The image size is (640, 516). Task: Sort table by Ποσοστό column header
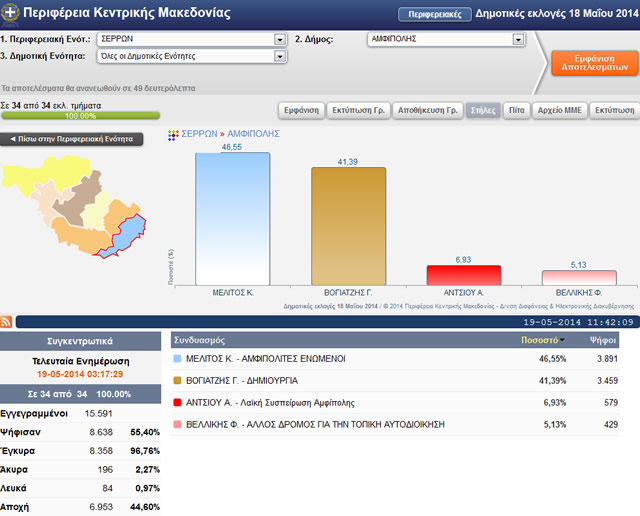click(x=540, y=340)
